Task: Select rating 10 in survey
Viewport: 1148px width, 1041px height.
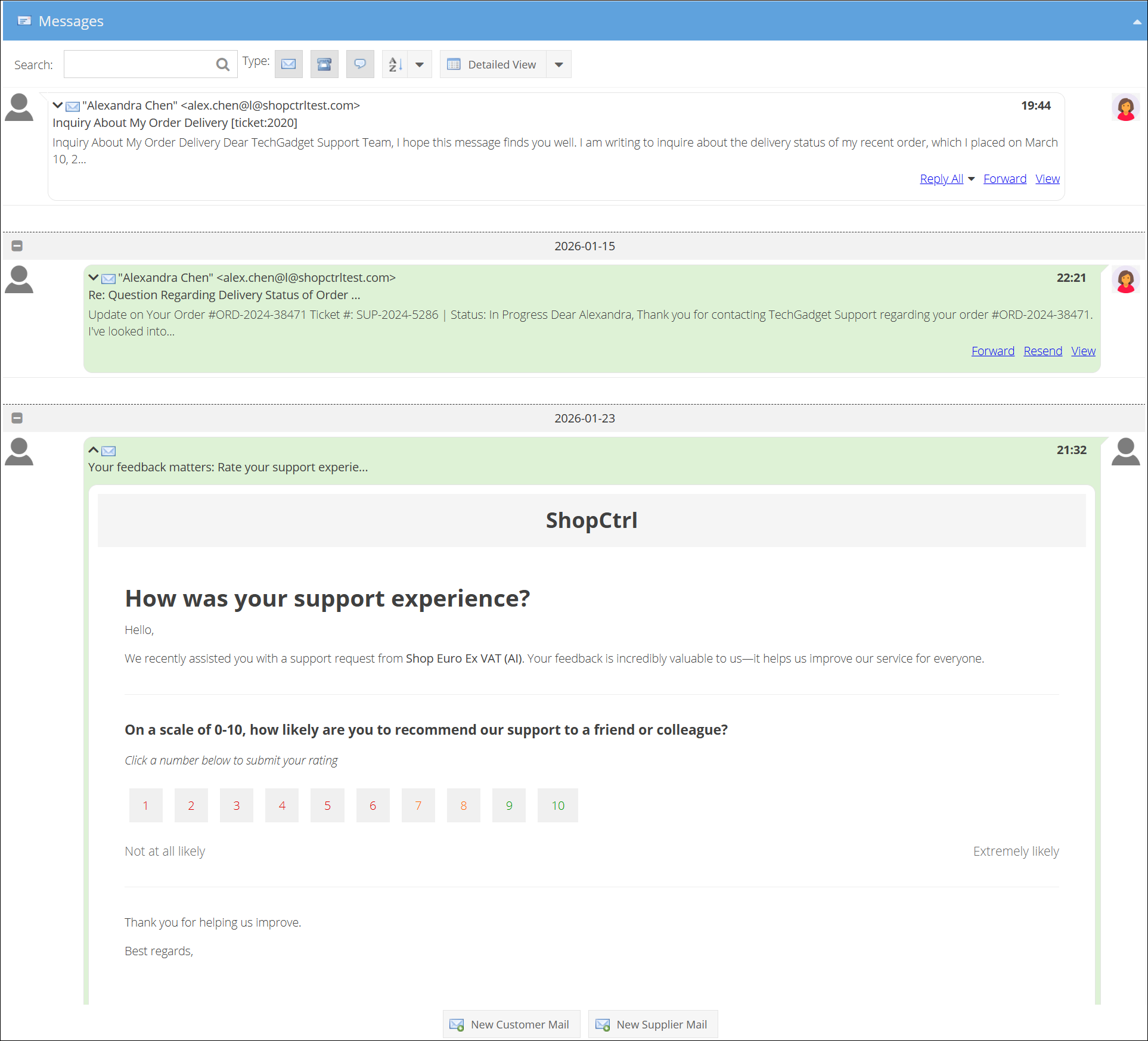Action: pos(557,806)
